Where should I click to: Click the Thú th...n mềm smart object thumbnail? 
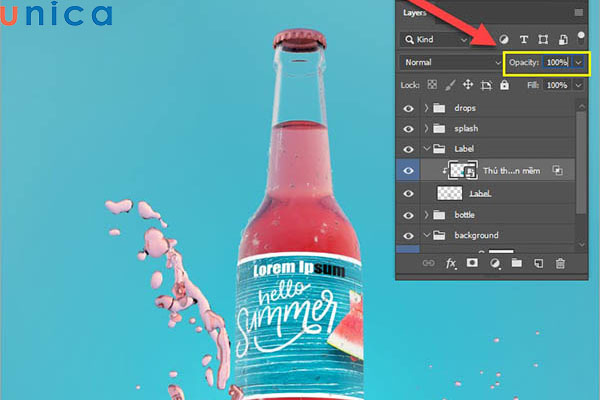pyautogui.click(x=463, y=170)
